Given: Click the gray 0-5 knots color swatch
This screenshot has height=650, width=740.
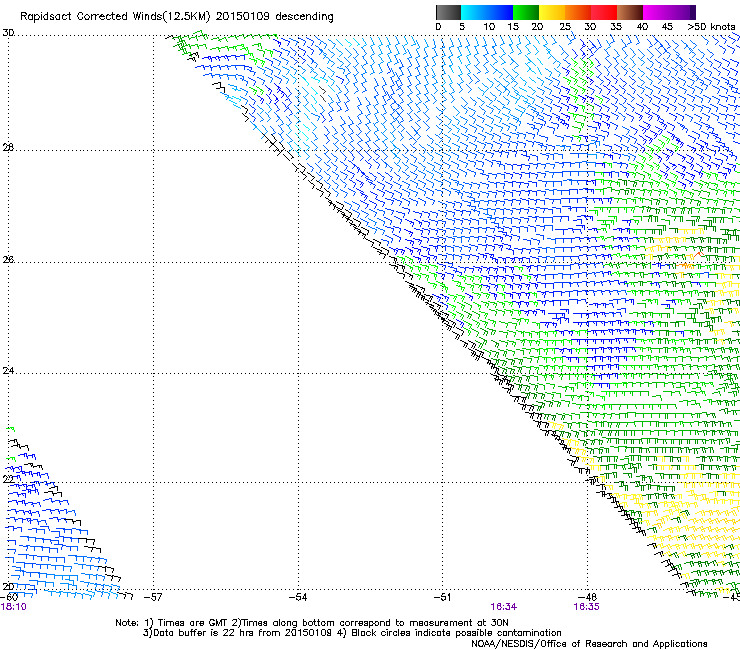Looking at the screenshot, I should (448, 12).
